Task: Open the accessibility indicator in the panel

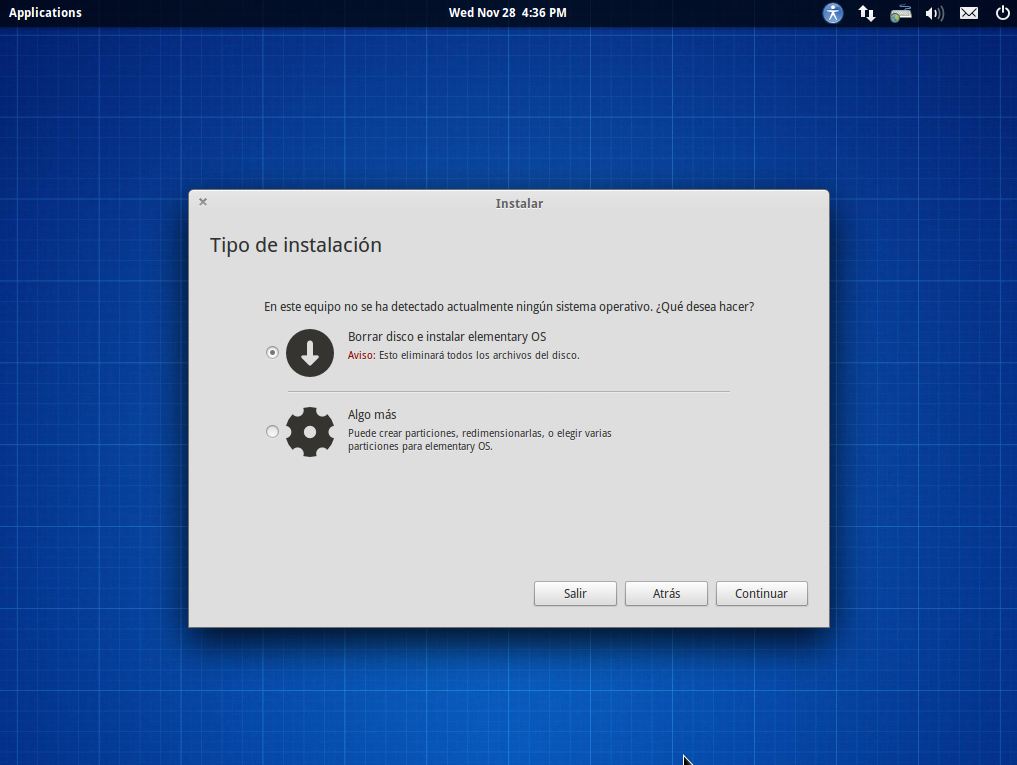Action: pyautogui.click(x=833, y=13)
